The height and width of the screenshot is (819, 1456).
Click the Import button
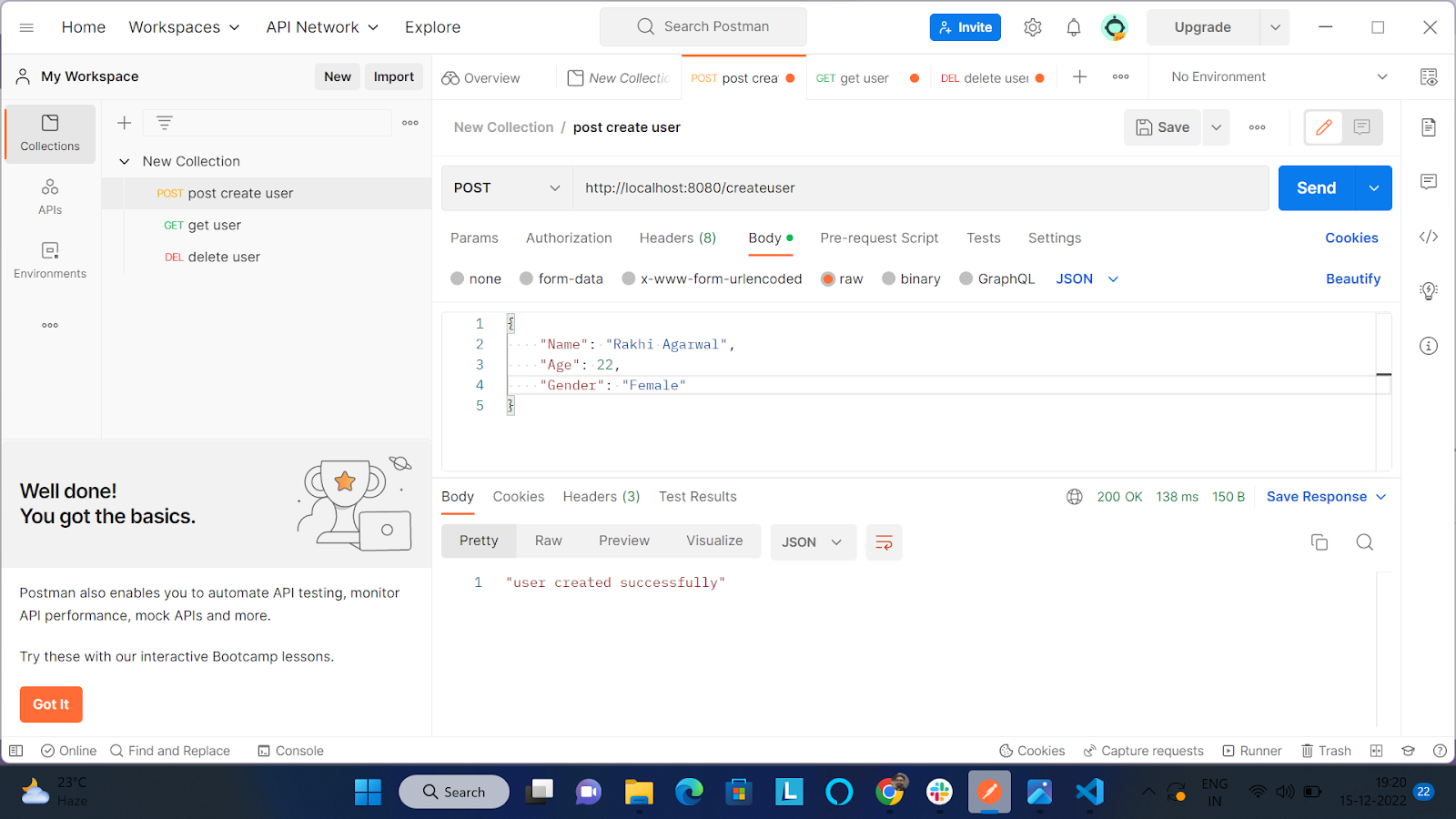[x=394, y=76]
